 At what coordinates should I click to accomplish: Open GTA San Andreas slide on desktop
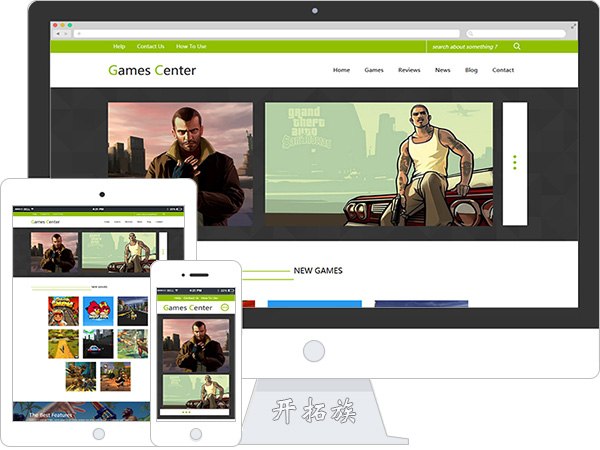coord(379,164)
